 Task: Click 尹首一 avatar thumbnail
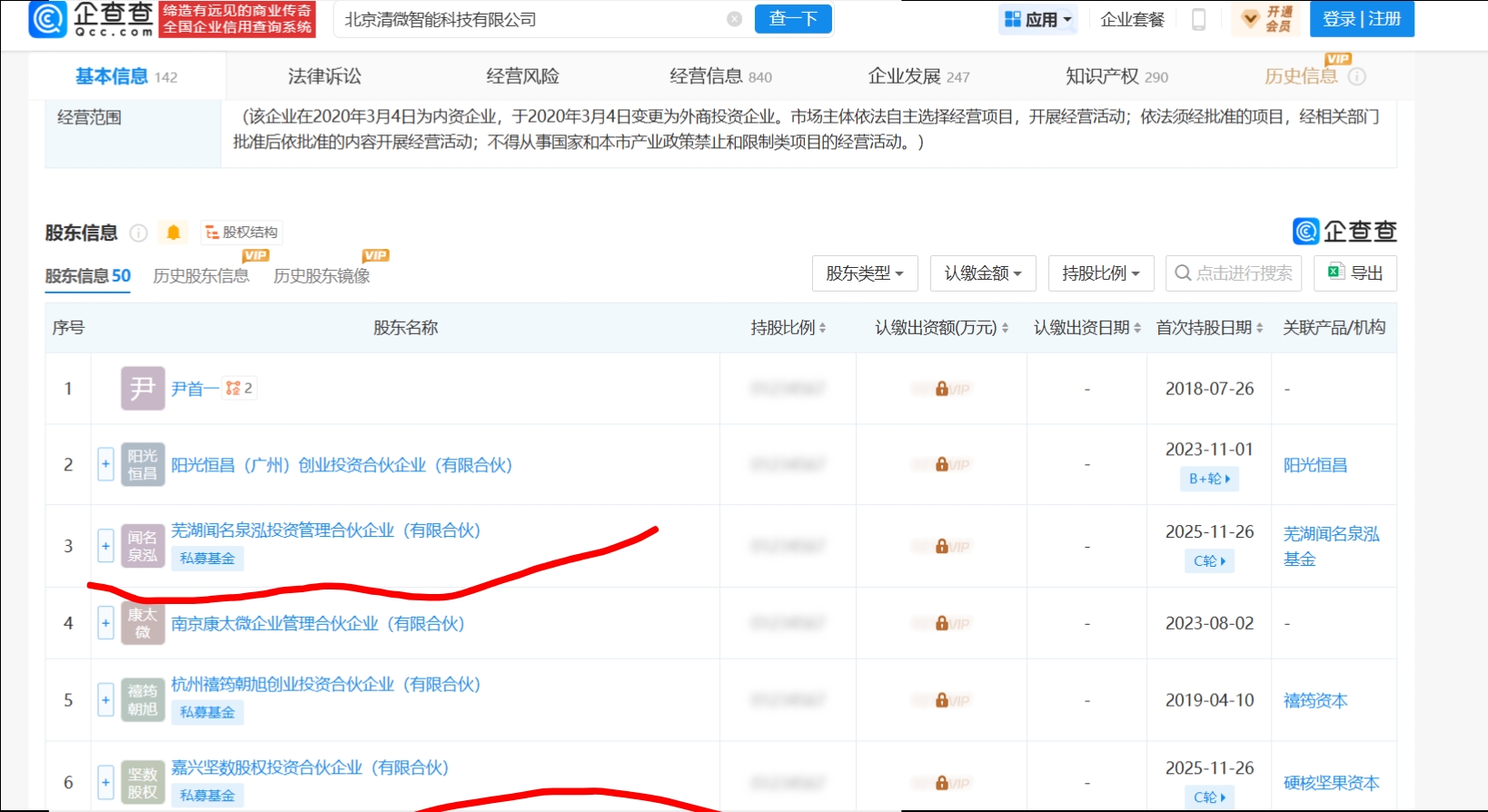tap(143, 389)
